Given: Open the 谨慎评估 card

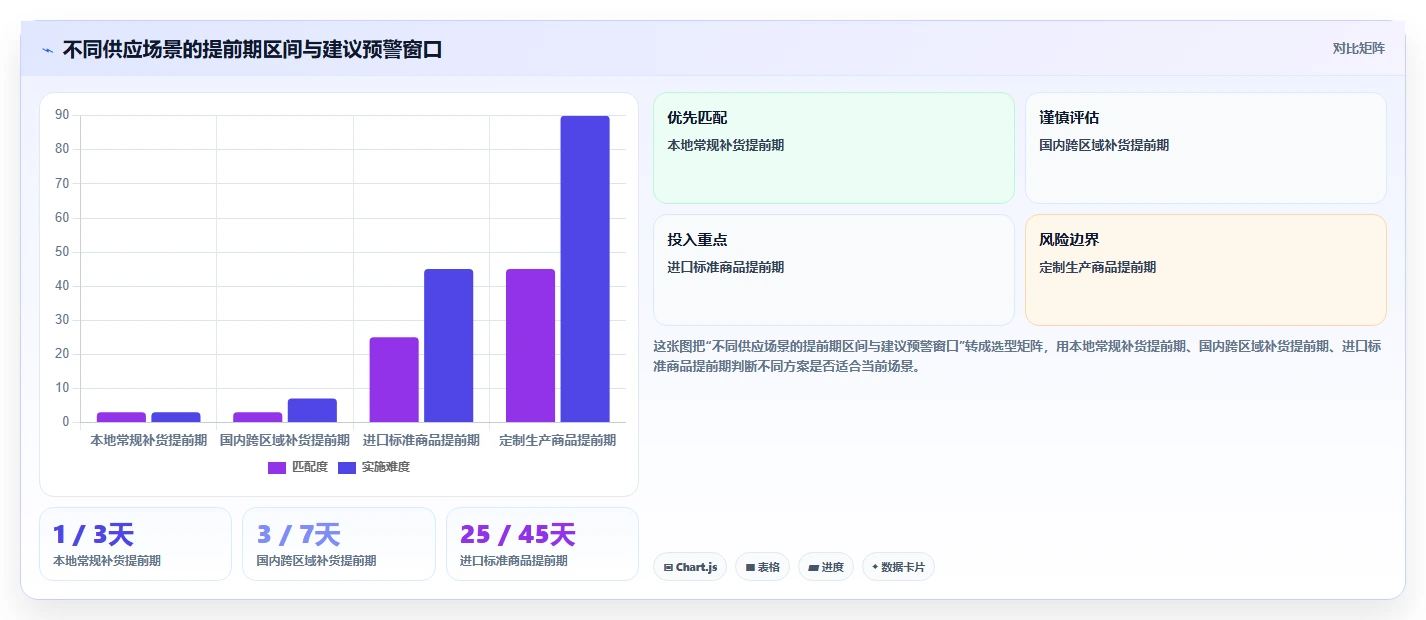Looking at the screenshot, I should tap(1206, 148).
